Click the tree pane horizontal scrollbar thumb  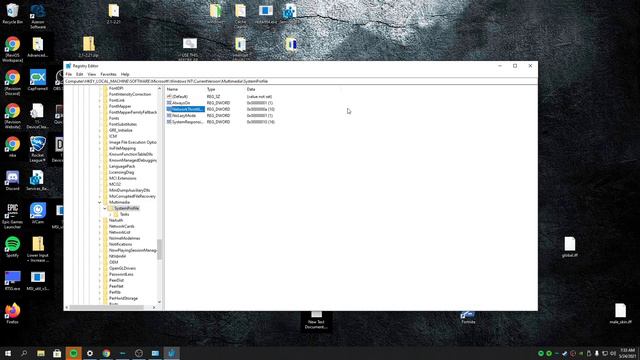tap(107, 307)
